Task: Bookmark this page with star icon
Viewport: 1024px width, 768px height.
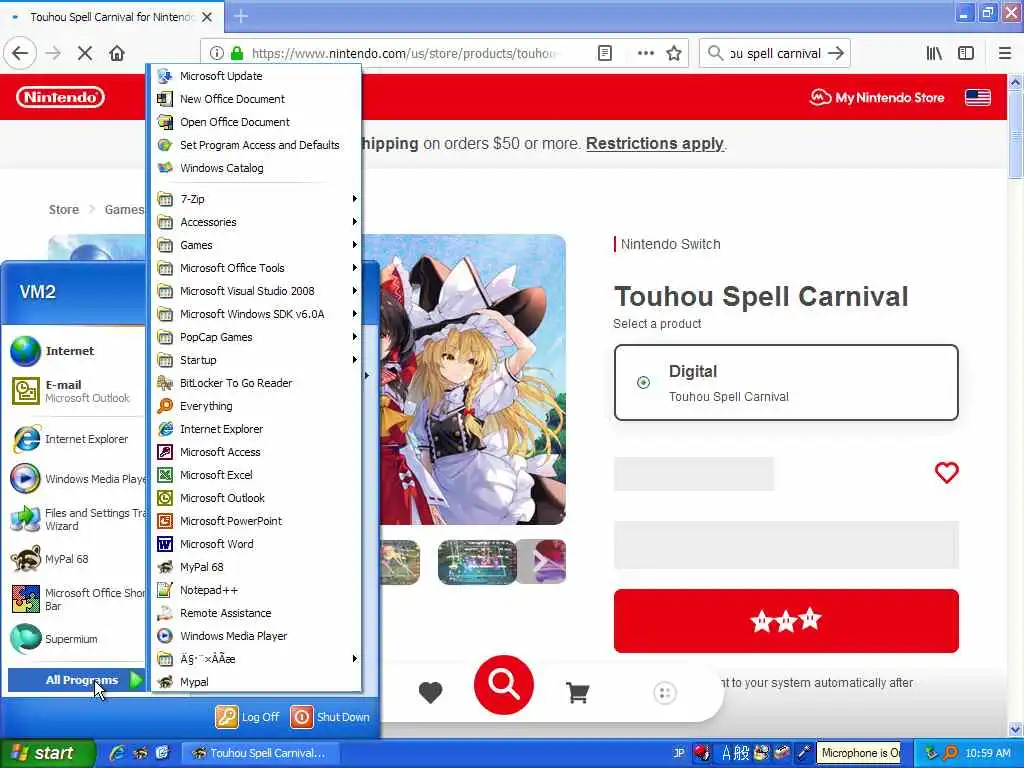Action: tap(674, 53)
